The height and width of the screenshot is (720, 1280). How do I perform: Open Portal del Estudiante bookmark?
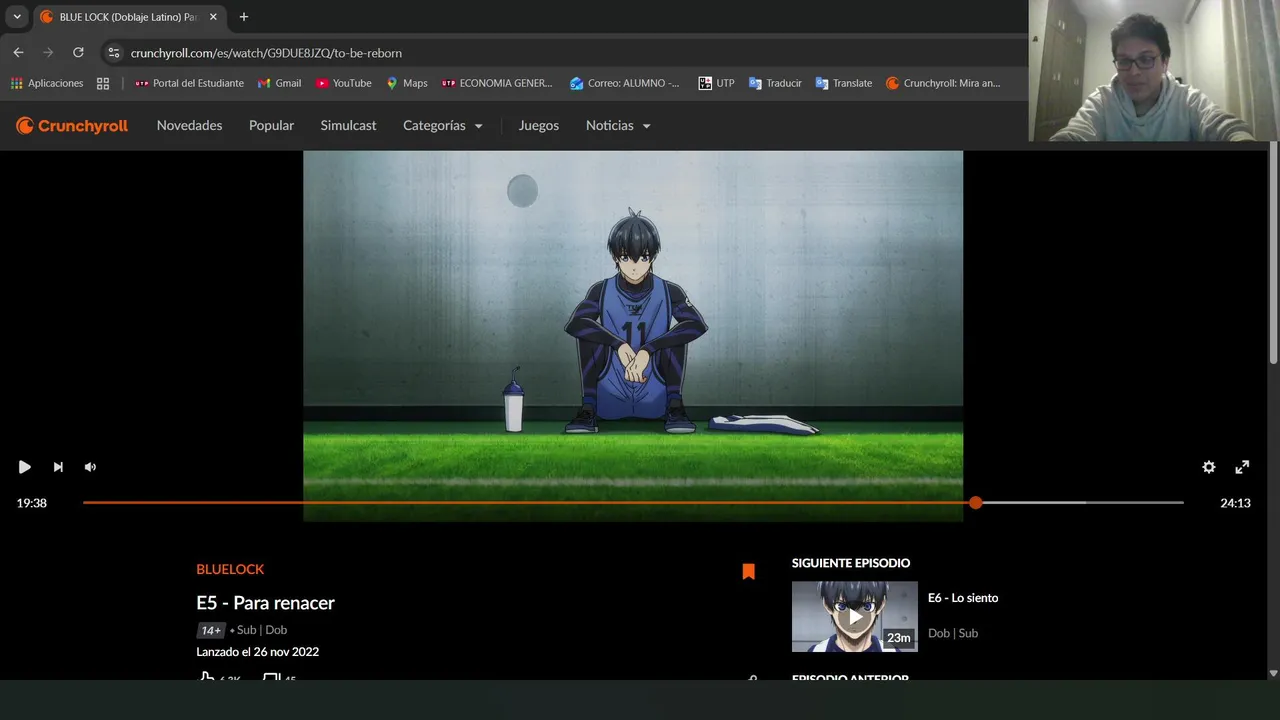tap(189, 83)
